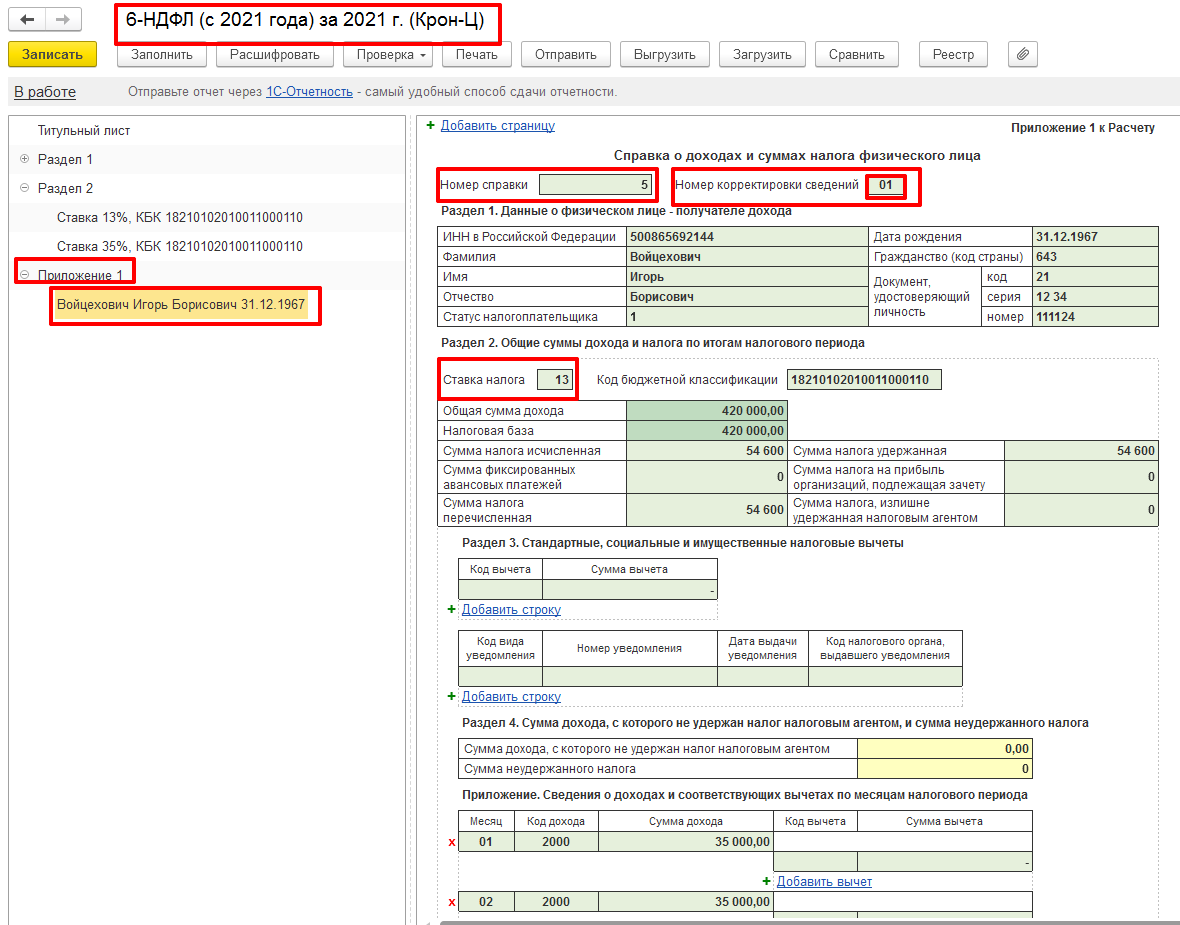Screen dimensions: 1180x925
Task: Click the forward navigation arrow
Action: (x=64, y=20)
